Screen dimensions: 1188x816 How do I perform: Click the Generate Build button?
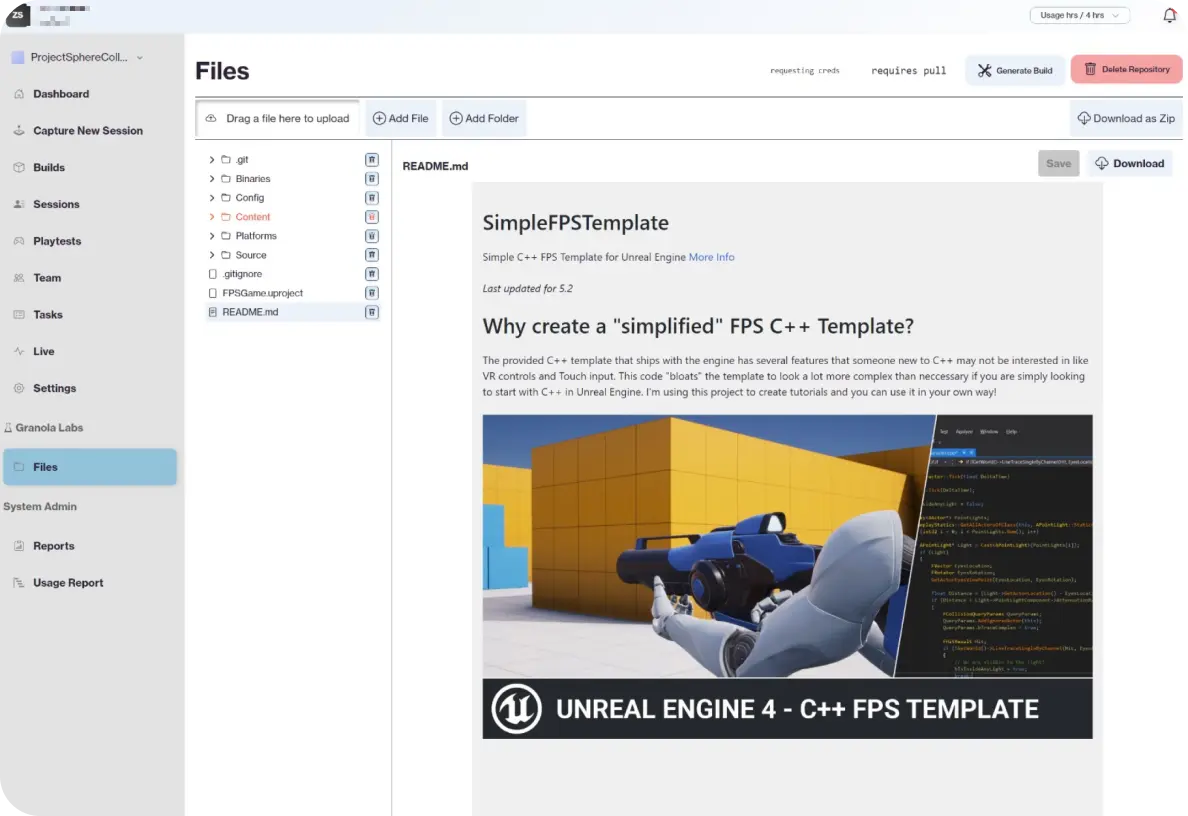(1014, 70)
